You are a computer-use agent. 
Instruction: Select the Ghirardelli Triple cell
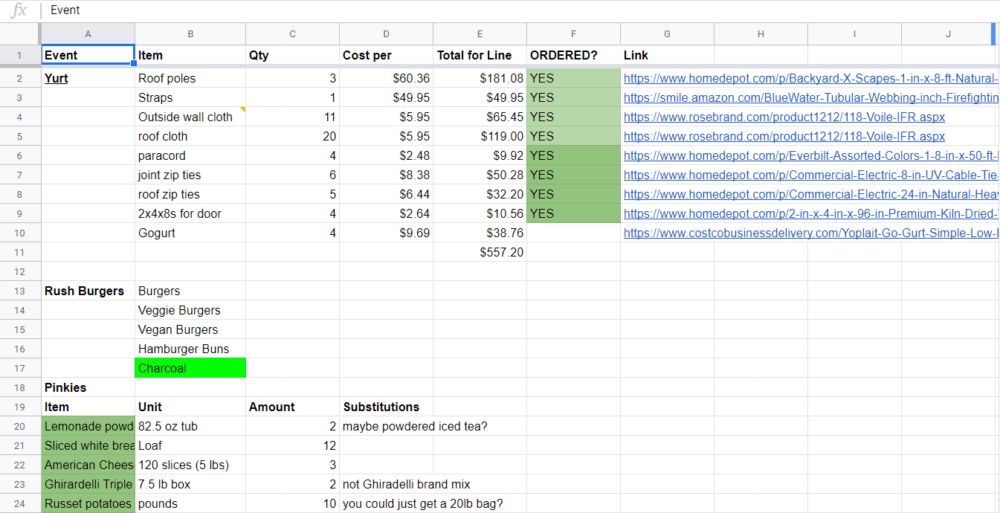click(x=88, y=484)
